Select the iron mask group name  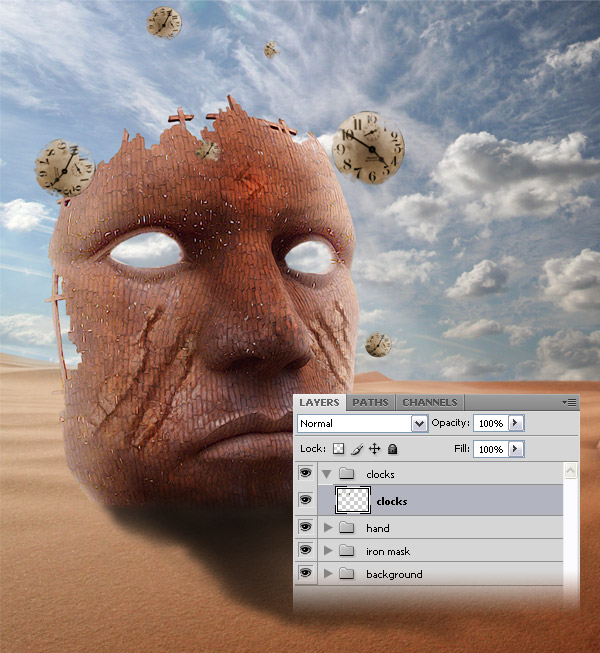[x=388, y=551]
